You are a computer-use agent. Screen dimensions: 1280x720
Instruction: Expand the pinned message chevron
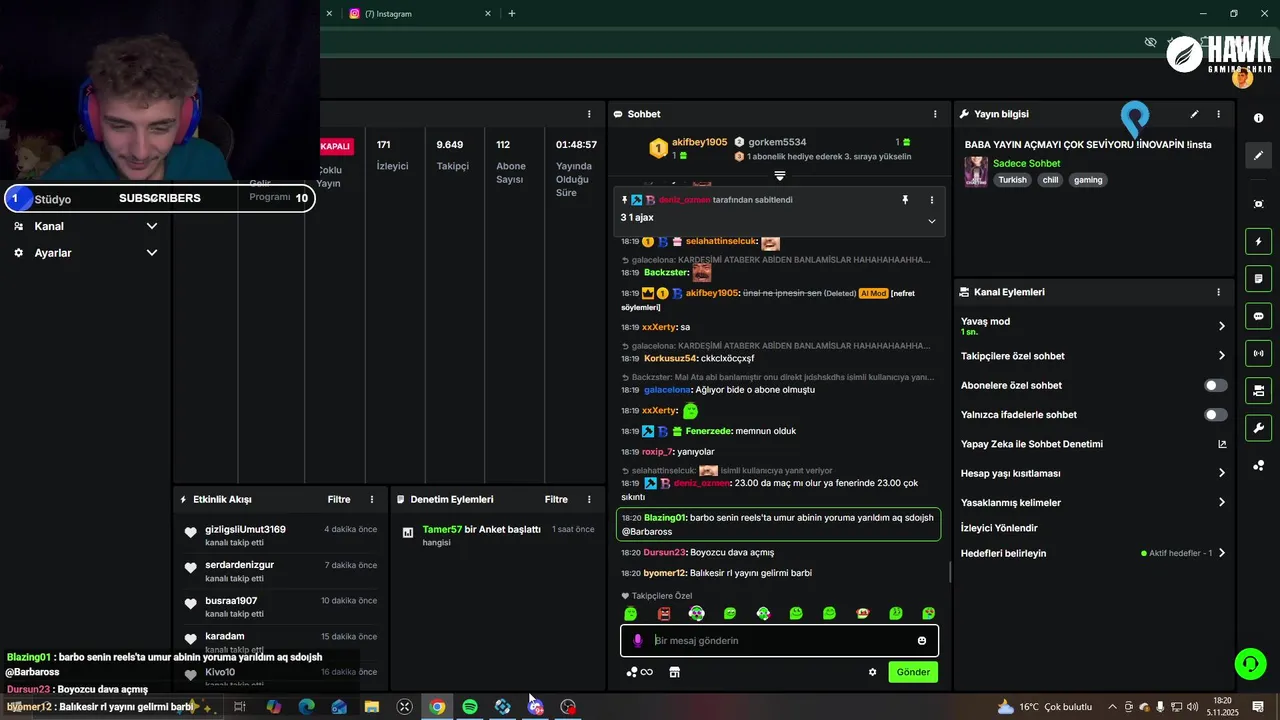tap(932, 221)
